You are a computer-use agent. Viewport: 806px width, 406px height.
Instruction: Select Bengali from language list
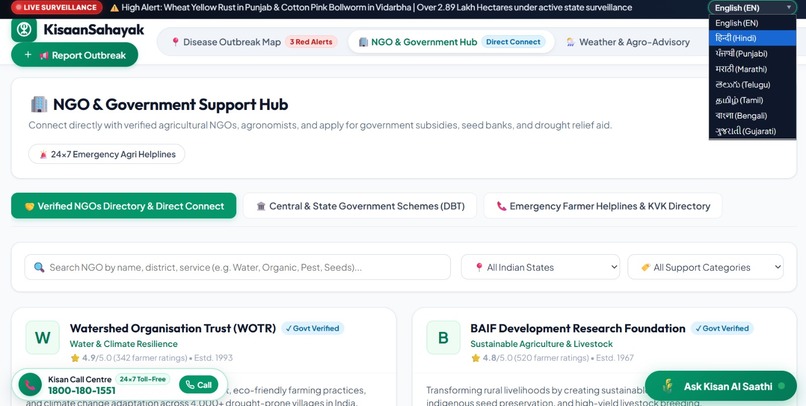click(x=752, y=116)
